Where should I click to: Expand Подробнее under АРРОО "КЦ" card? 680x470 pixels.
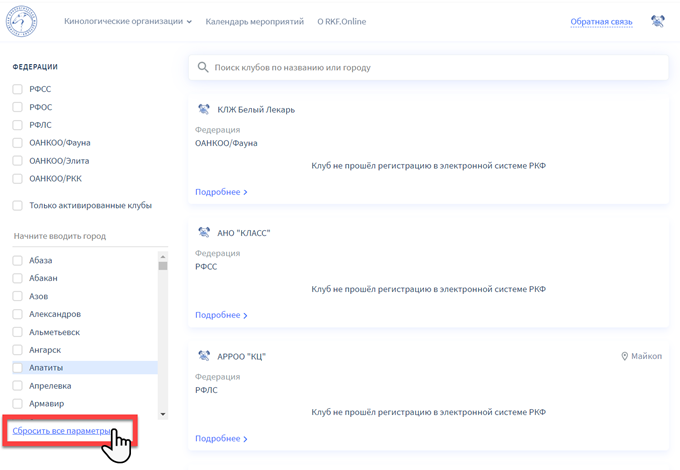(221, 439)
